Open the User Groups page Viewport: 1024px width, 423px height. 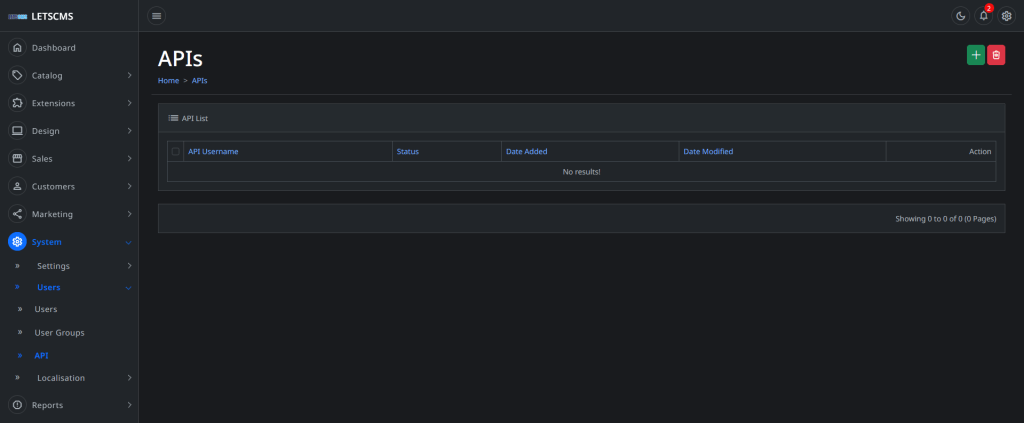59,332
